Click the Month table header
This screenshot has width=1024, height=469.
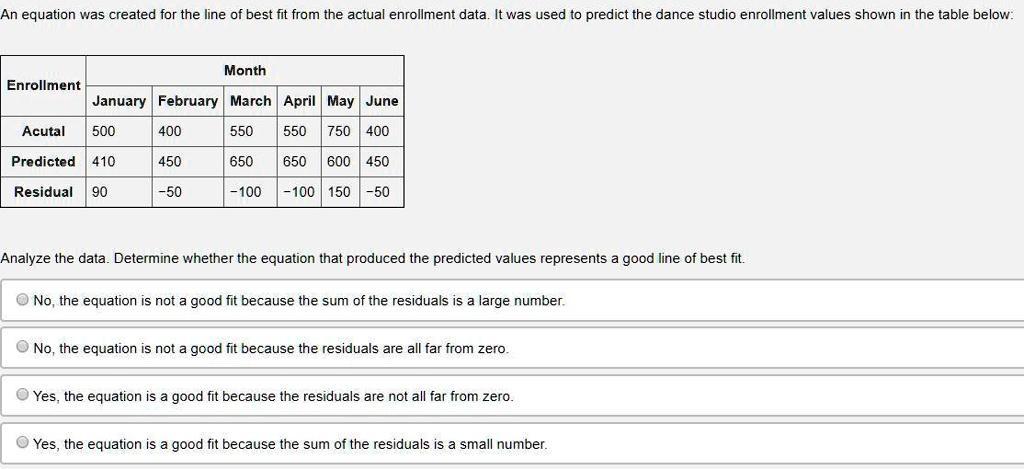point(245,71)
